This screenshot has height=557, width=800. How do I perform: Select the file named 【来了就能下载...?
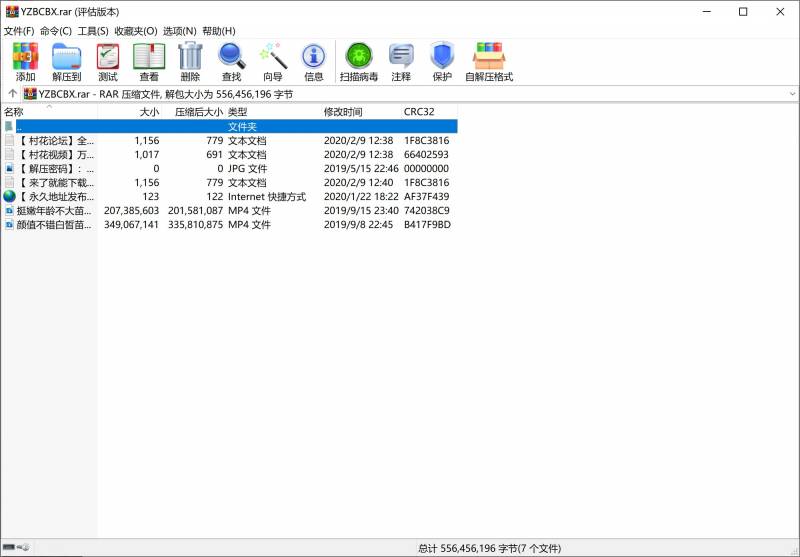pos(56,182)
